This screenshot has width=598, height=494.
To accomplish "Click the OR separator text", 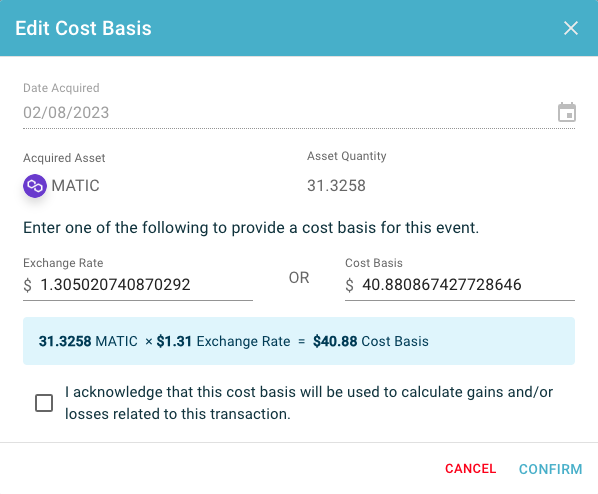I will click(299, 278).
